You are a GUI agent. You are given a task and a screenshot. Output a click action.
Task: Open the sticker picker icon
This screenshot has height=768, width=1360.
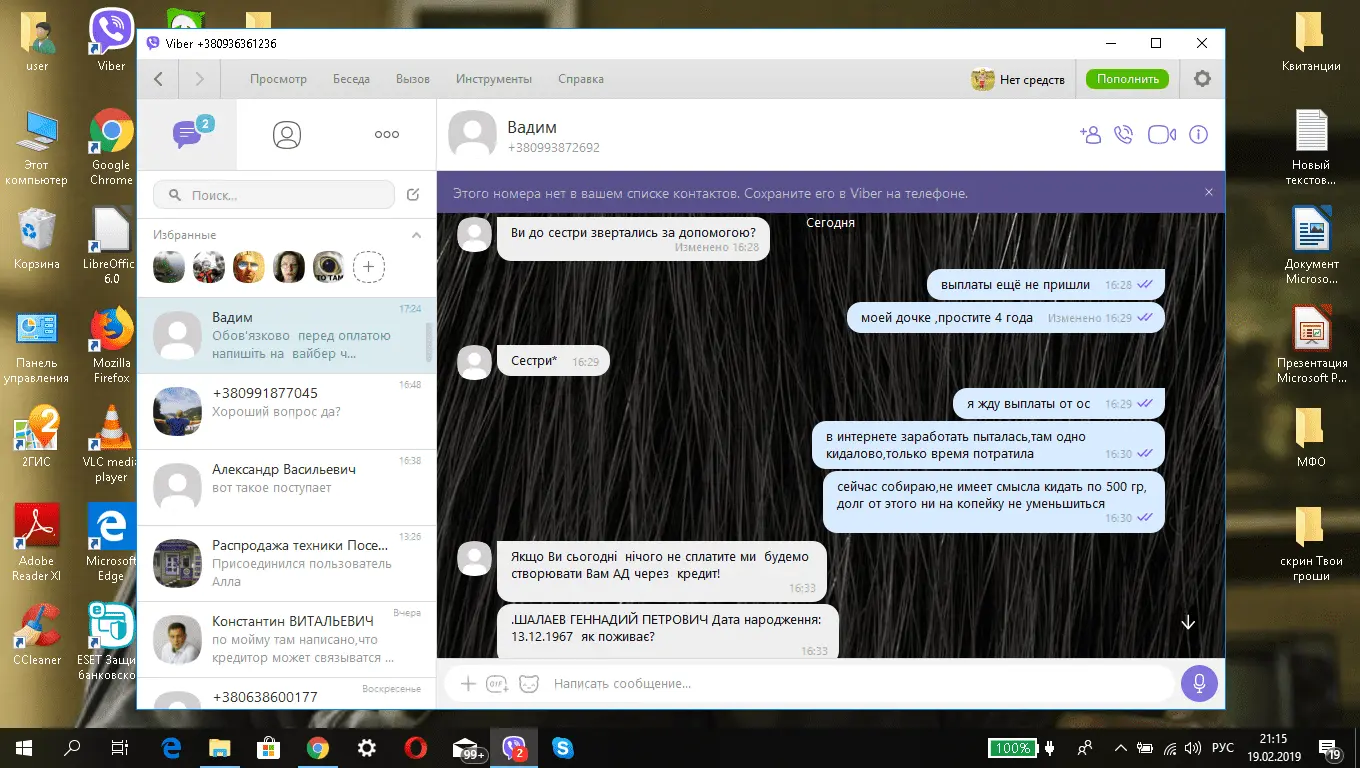[528, 684]
